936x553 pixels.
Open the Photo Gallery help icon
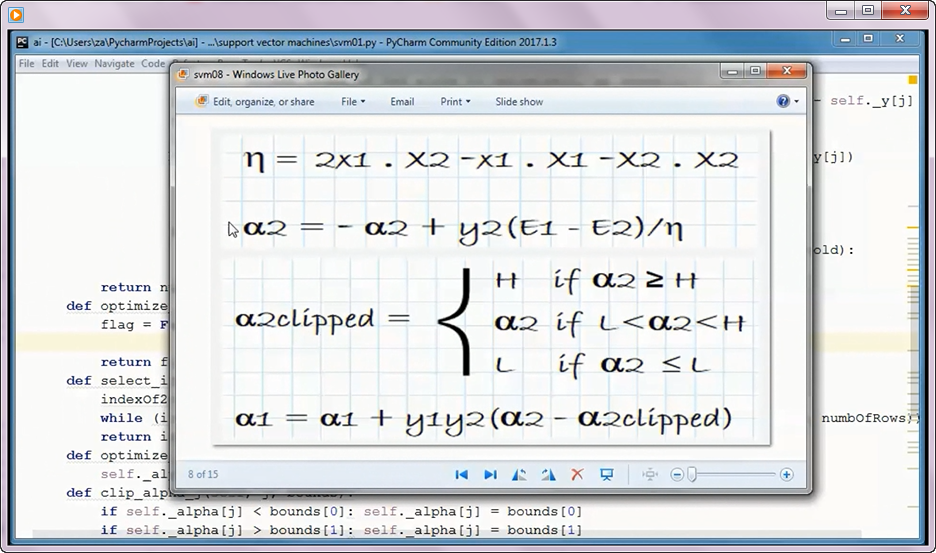tap(783, 101)
